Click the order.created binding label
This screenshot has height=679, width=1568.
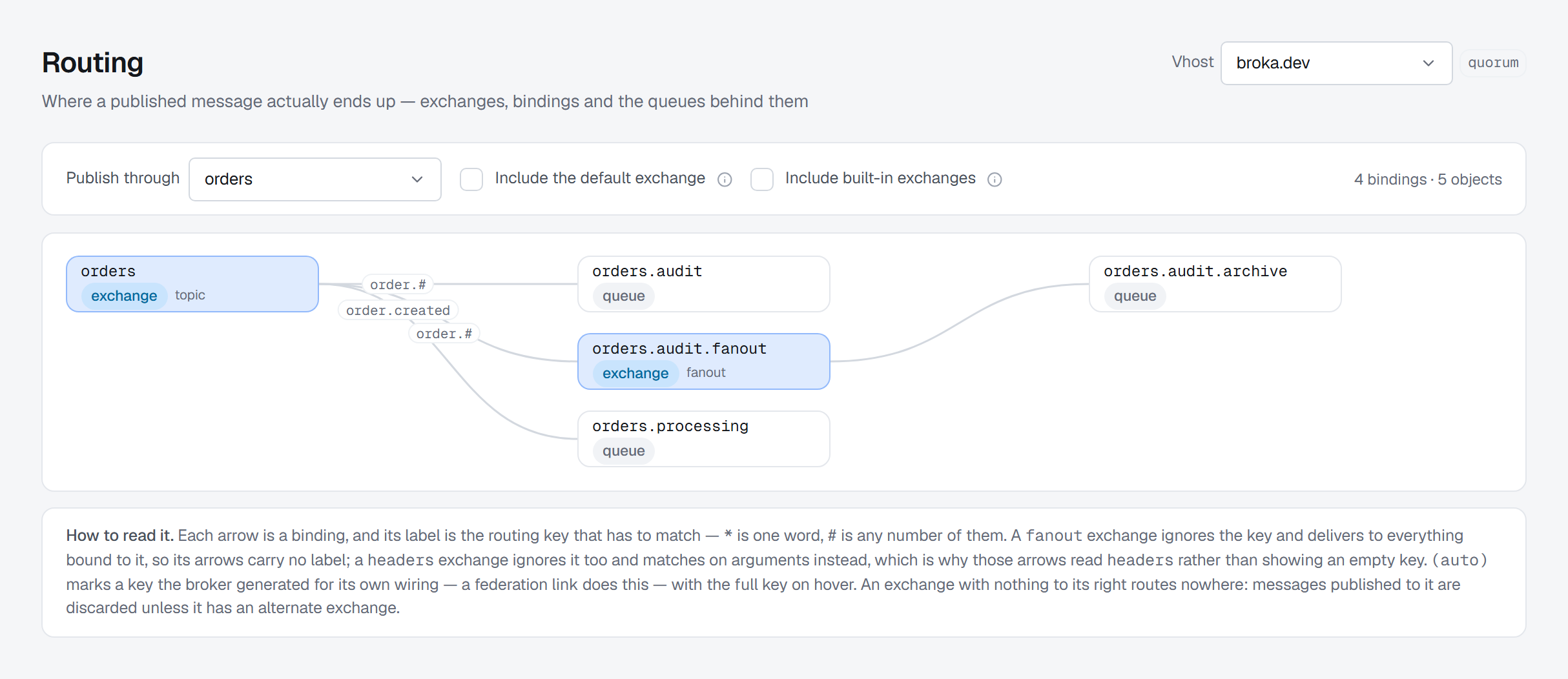click(x=398, y=310)
